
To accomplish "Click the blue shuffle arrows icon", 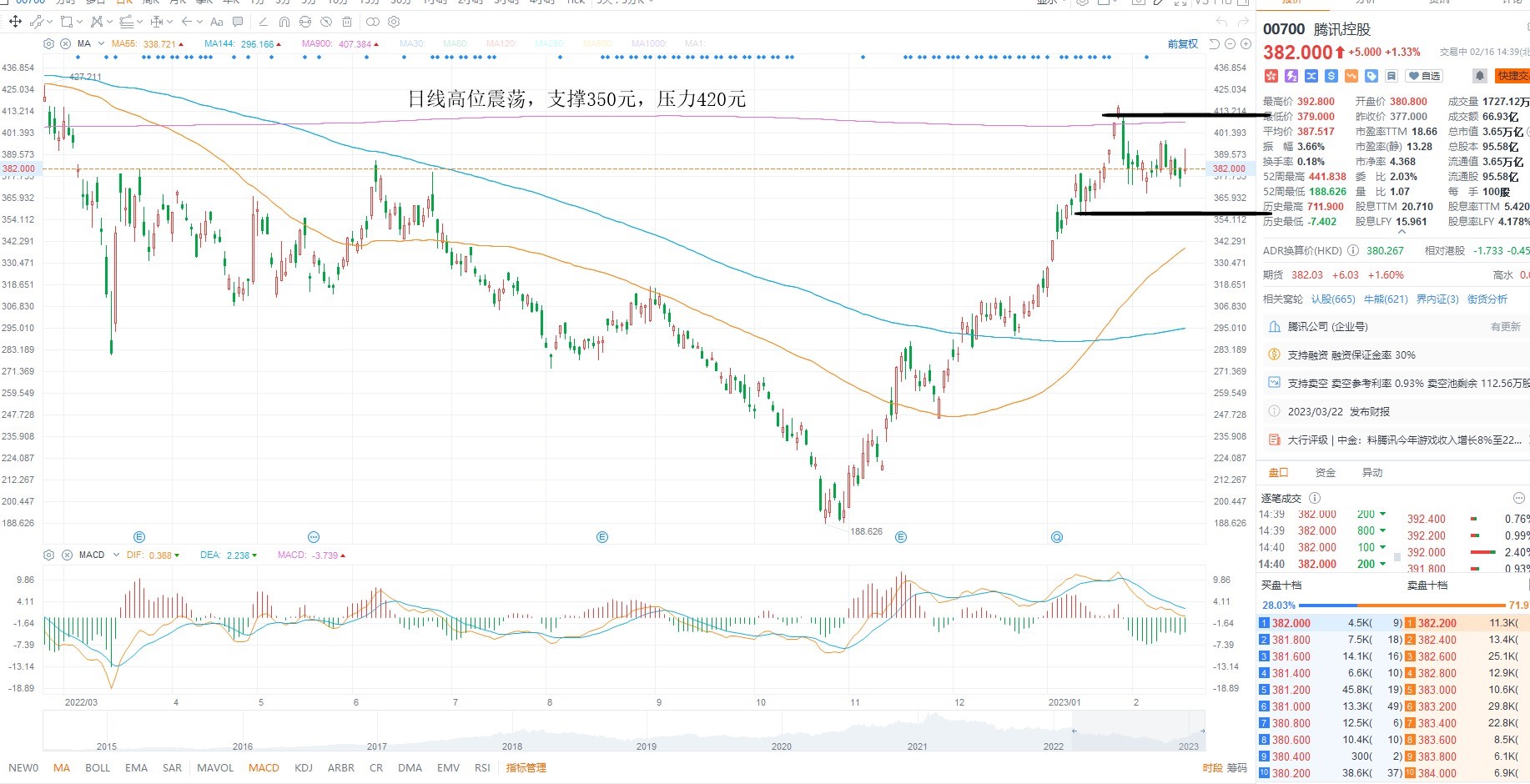I will (x=1311, y=76).
